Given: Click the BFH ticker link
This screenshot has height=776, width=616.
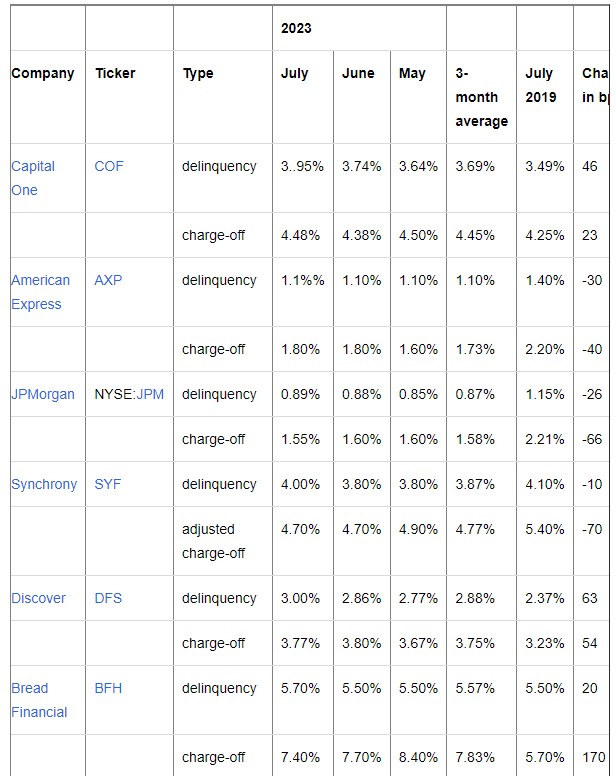Looking at the screenshot, I should click(108, 689).
